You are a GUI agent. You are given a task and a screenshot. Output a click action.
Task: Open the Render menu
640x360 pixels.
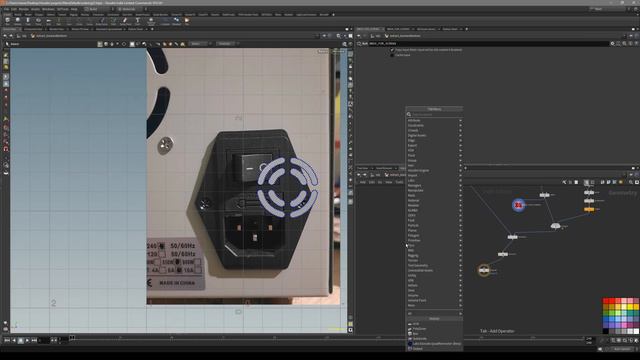click(24, 9)
